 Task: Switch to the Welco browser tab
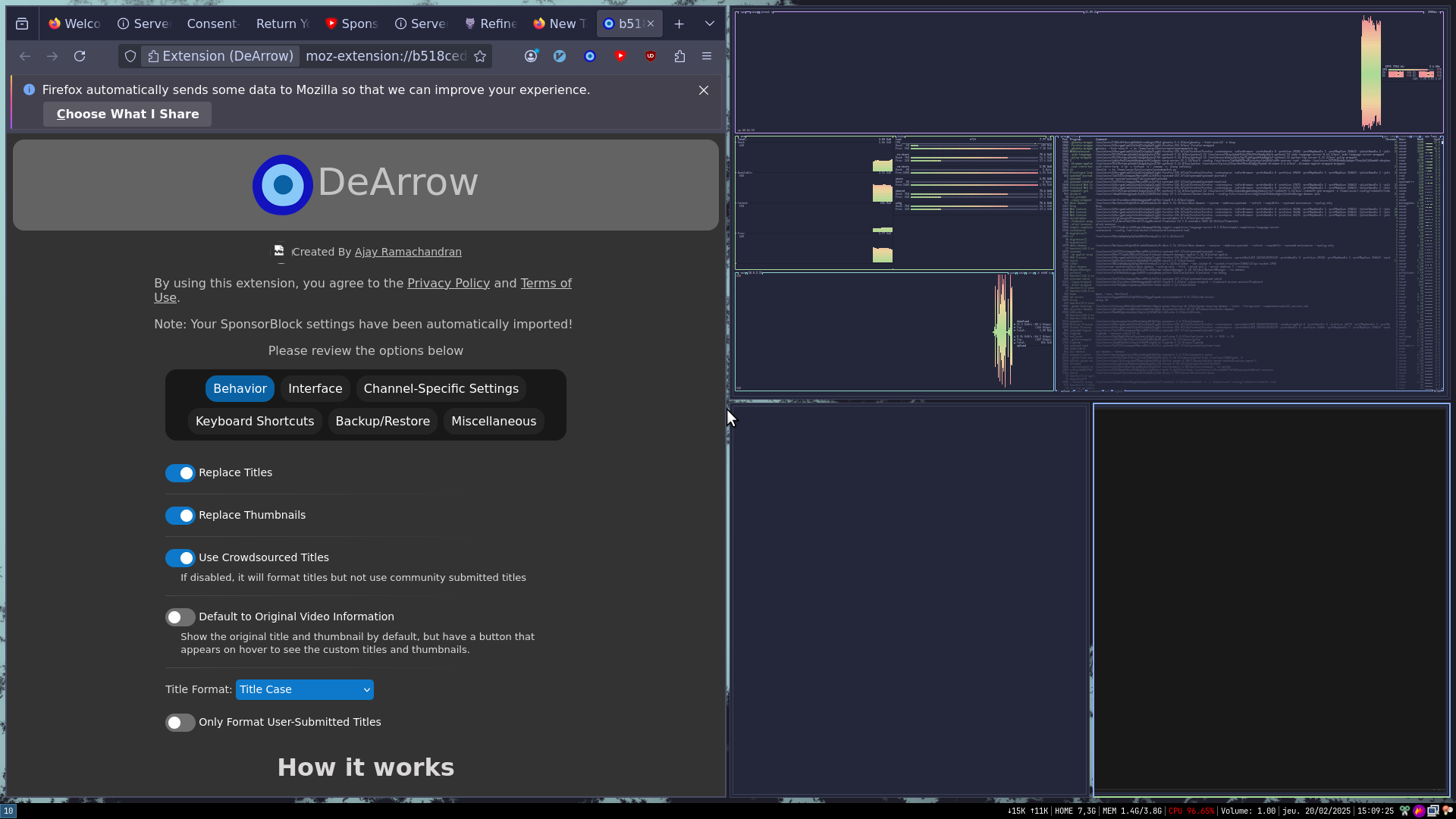coord(74,24)
